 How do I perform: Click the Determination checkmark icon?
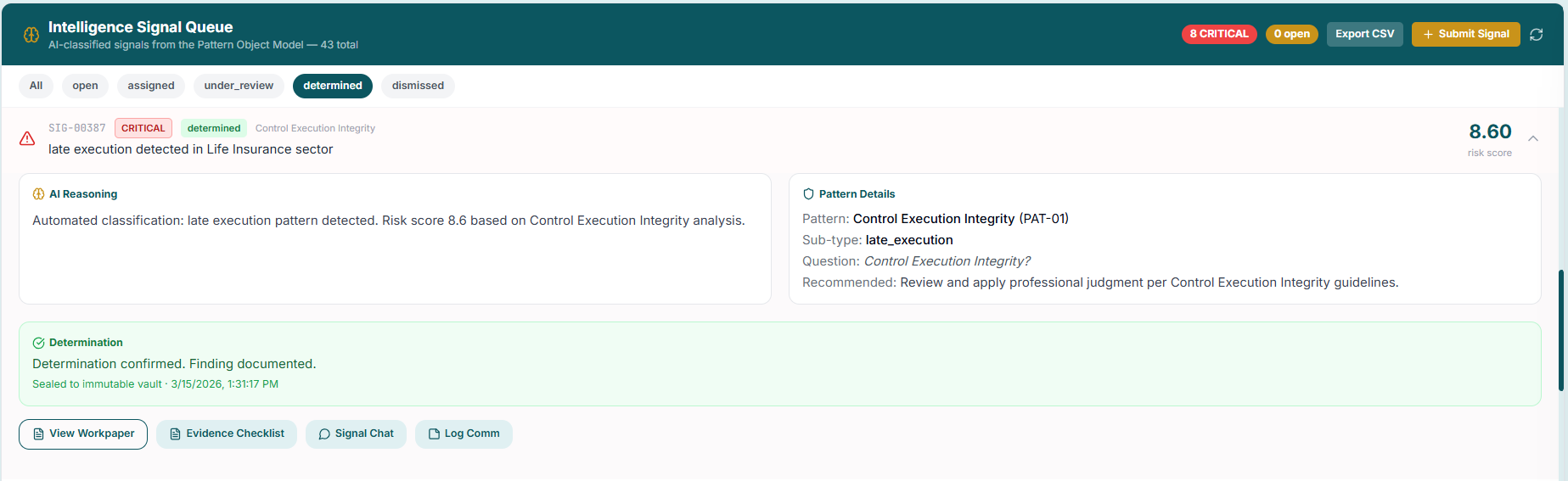point(38,343)
